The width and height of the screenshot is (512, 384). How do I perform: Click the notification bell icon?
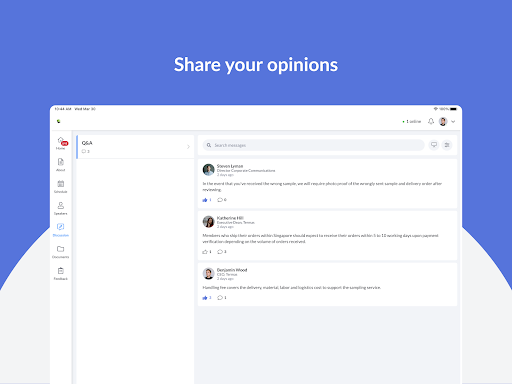tap(431, 121)
